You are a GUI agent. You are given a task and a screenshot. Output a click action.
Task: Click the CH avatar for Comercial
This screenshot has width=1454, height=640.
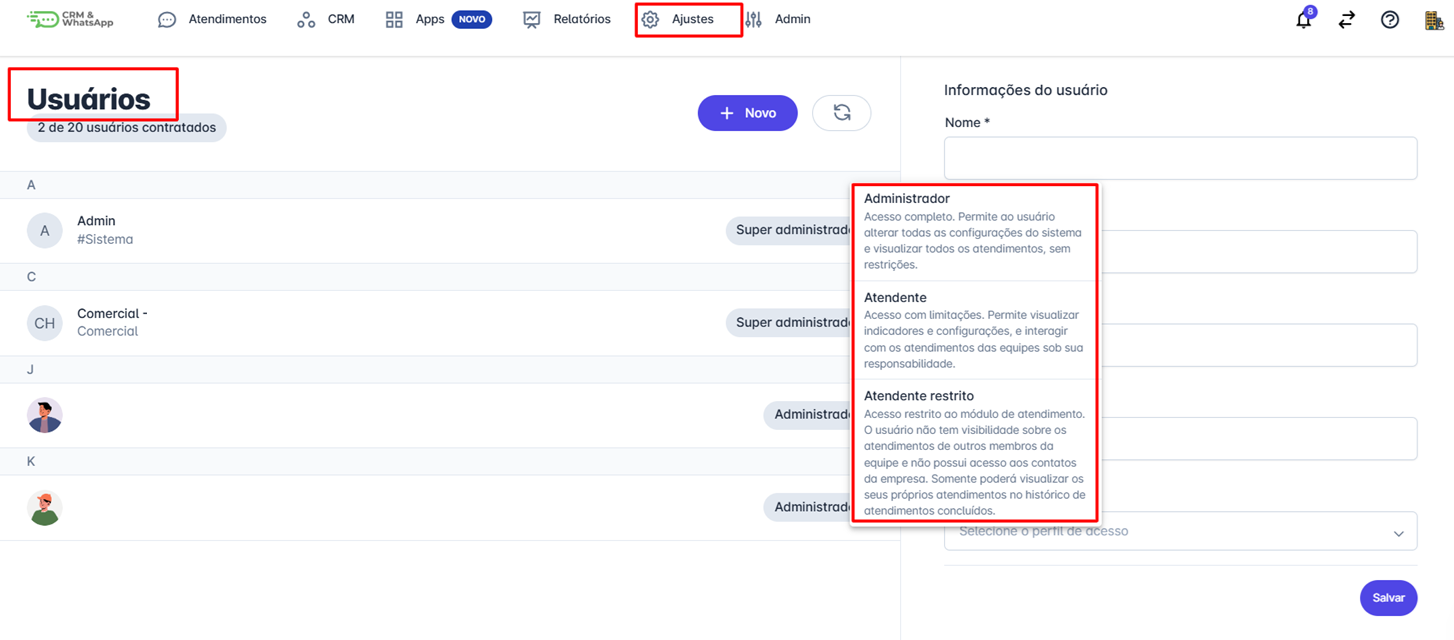(44, 323)
